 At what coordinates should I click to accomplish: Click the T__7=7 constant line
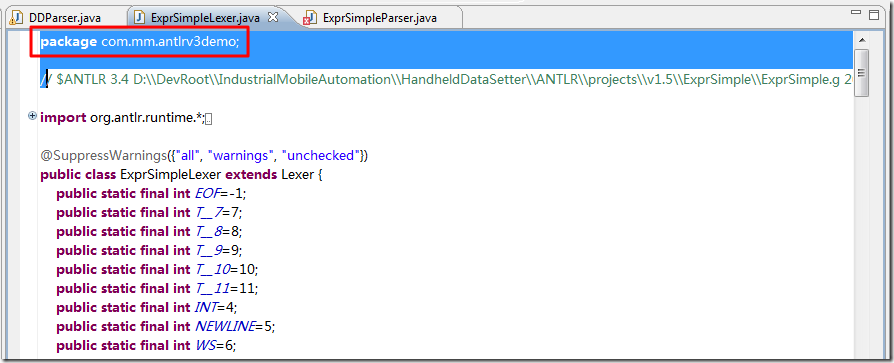(149, 213)
